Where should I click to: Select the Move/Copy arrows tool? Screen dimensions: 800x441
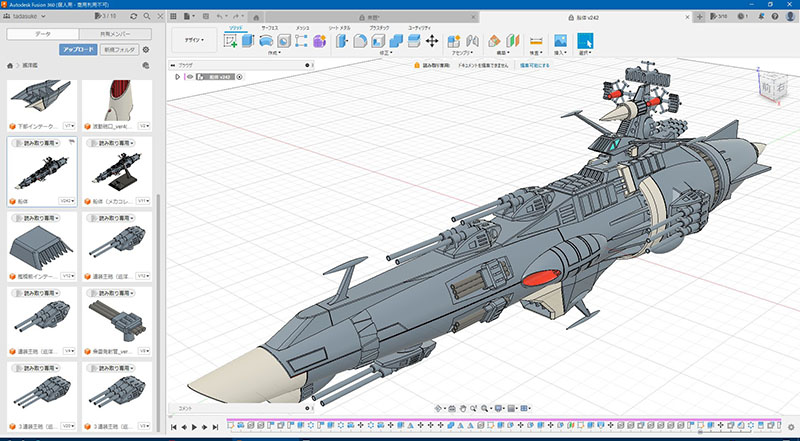pos(432,41)
